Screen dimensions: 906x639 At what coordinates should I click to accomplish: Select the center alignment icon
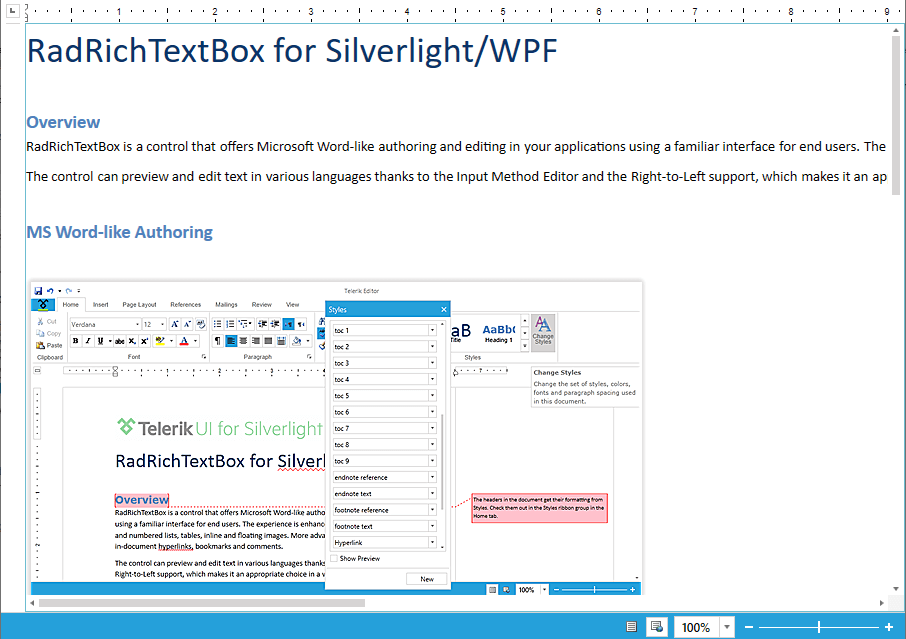pyautogui.click(x=243, y=341)
